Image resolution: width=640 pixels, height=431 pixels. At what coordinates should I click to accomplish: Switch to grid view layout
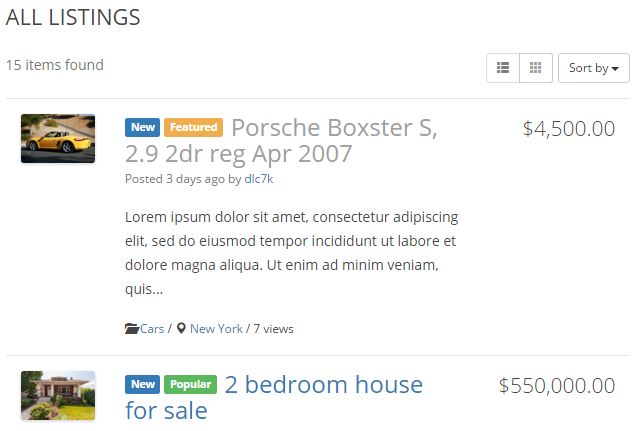[536, 68]
